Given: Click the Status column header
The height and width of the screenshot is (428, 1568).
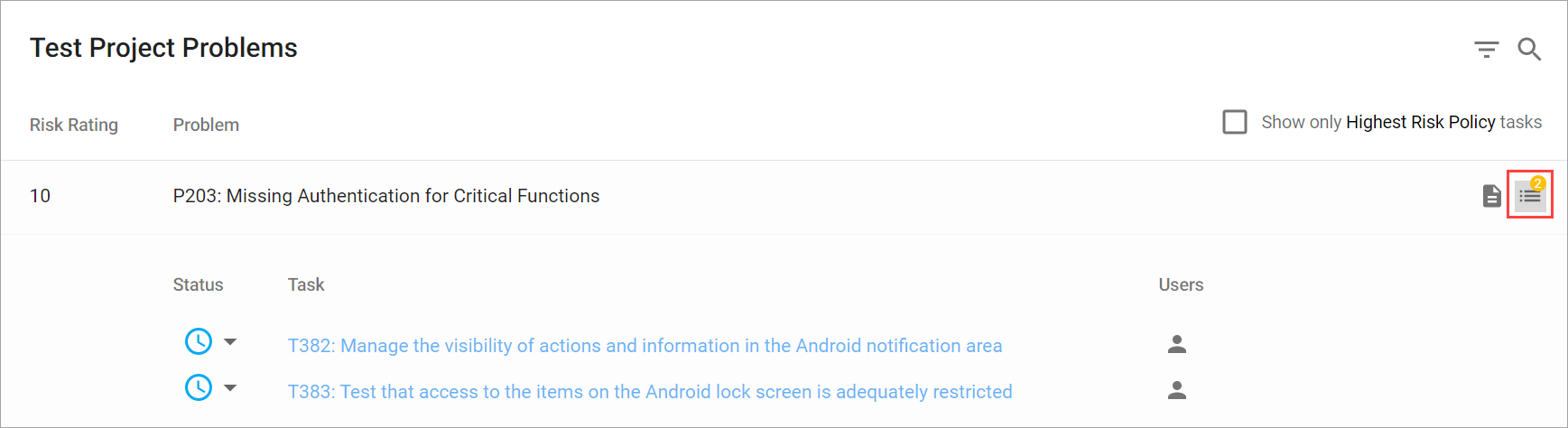Looking at the screenshot, I should pos(198,284).
